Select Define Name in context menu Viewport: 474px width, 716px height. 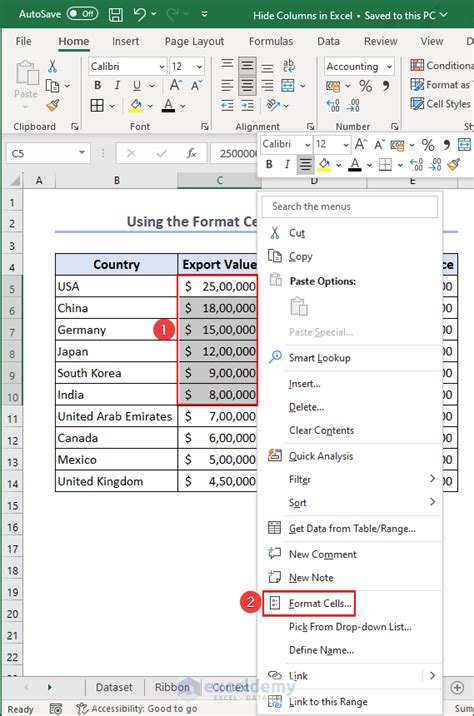coord(321,650)
